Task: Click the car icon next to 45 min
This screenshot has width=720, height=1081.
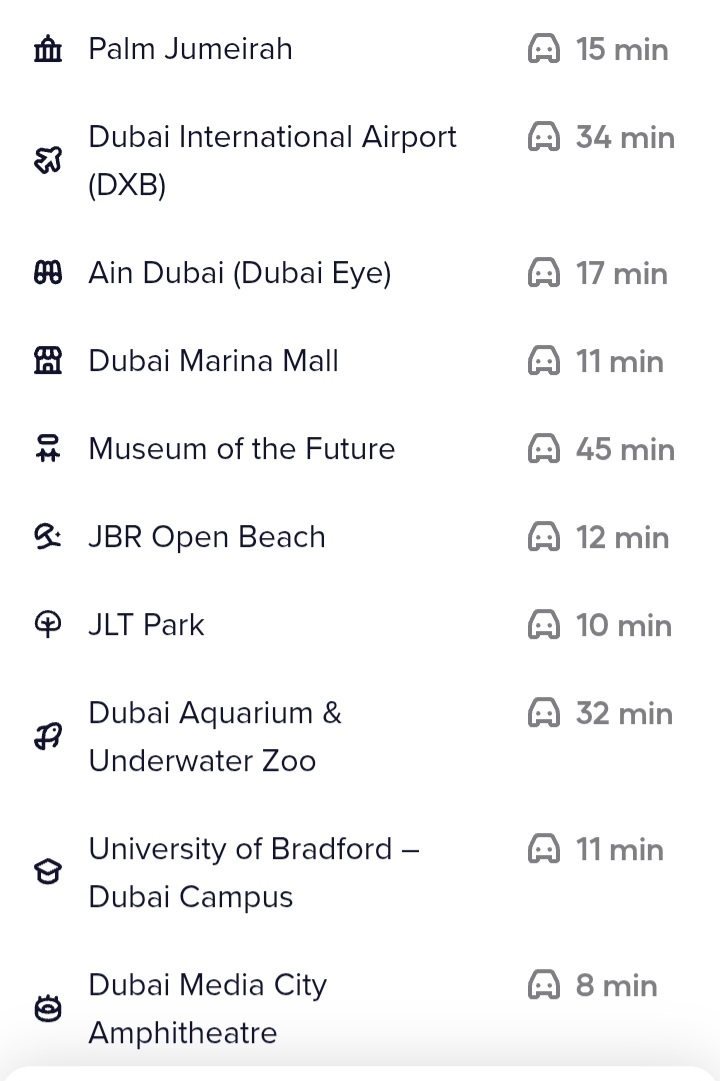Action: pyautogui.click(x=544, y=450)
